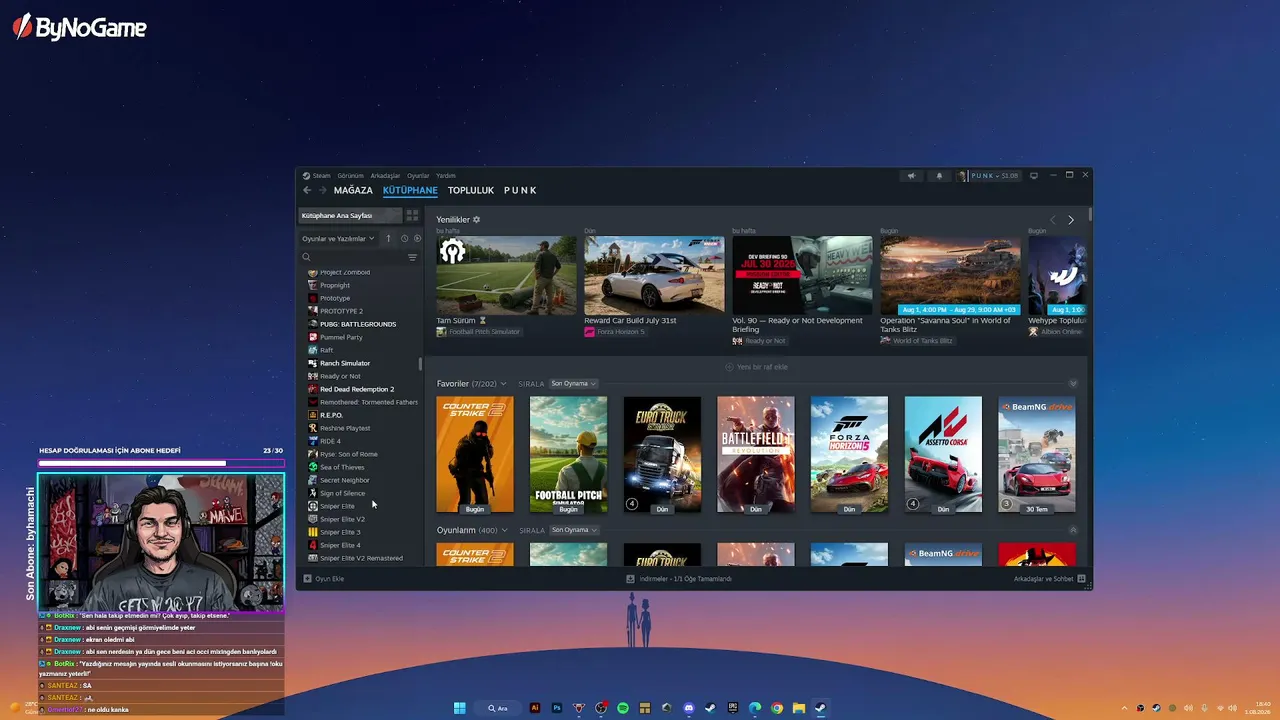Open the Steam notifications bell
1280x720 pixels.
(939, 176)
